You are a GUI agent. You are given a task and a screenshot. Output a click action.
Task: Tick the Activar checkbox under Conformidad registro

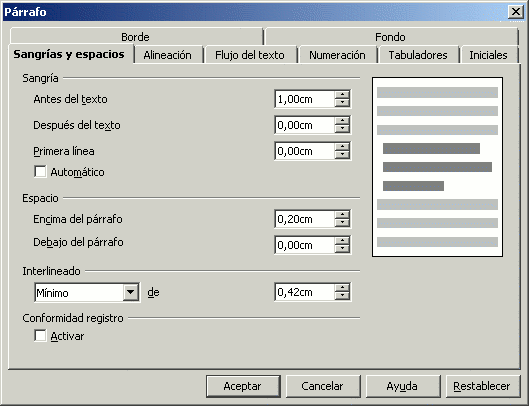point(40,336)
